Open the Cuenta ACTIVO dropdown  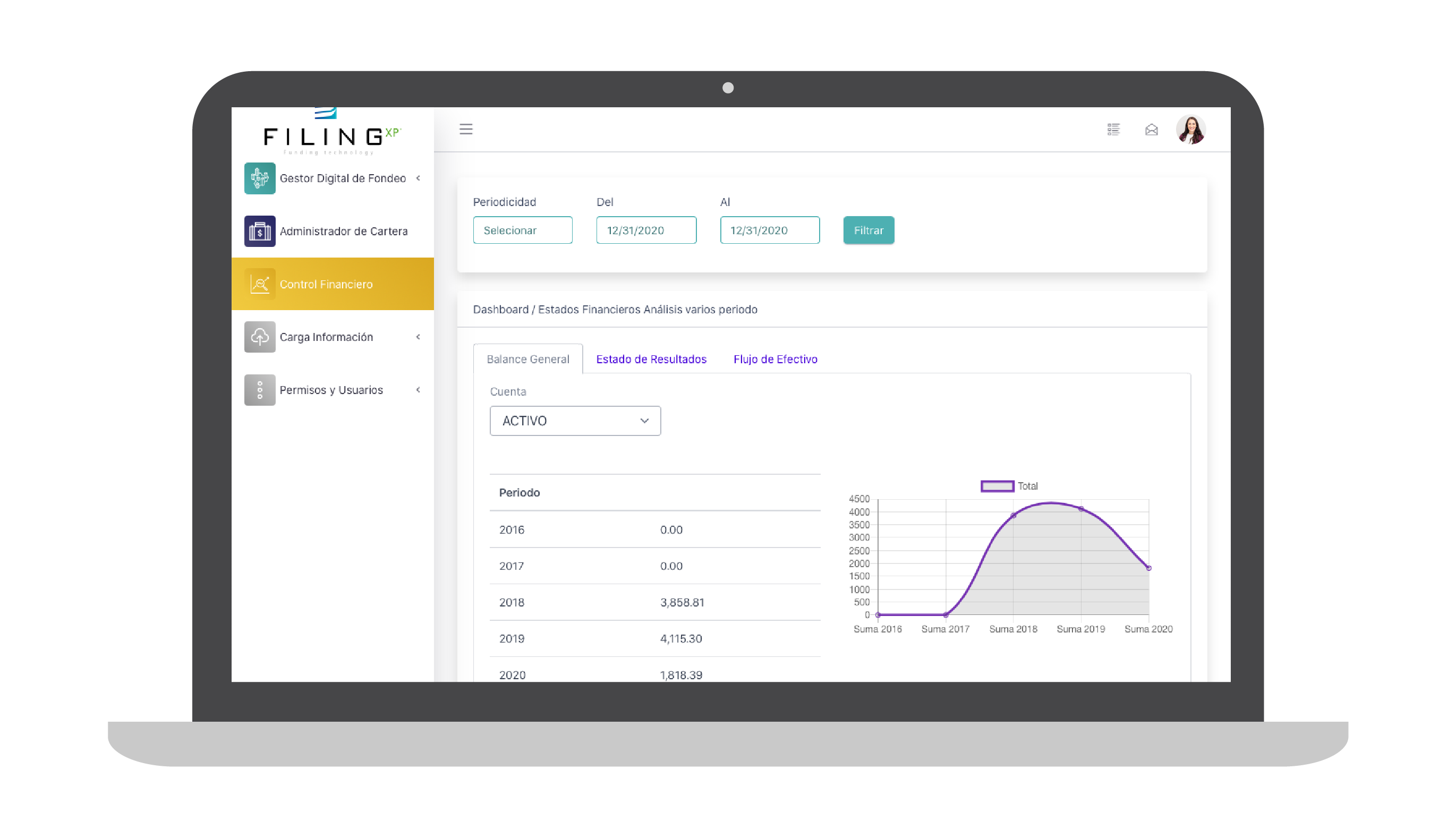point(575,421)
